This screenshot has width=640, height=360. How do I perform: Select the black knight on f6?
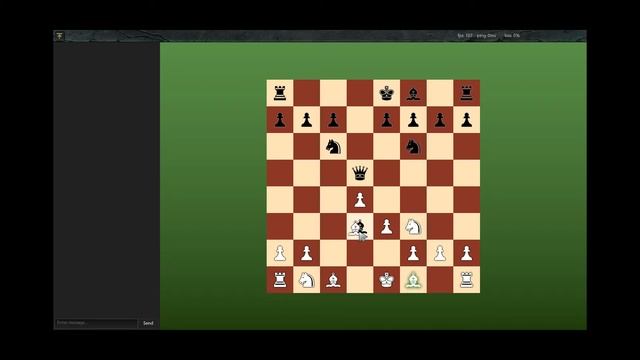pyautogui.click(x=413, y=147)
